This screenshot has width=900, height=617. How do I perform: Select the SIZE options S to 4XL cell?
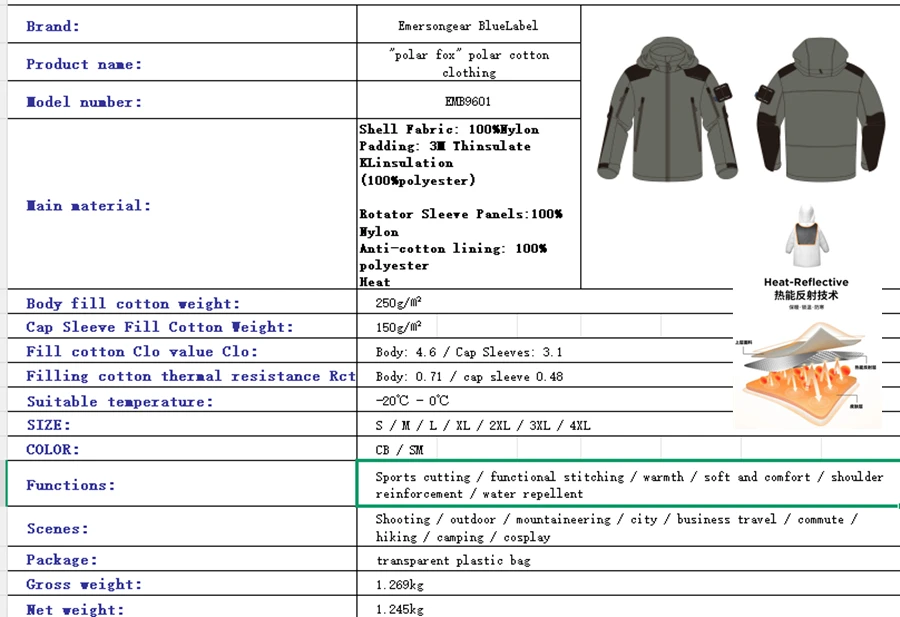pos(545,425)
